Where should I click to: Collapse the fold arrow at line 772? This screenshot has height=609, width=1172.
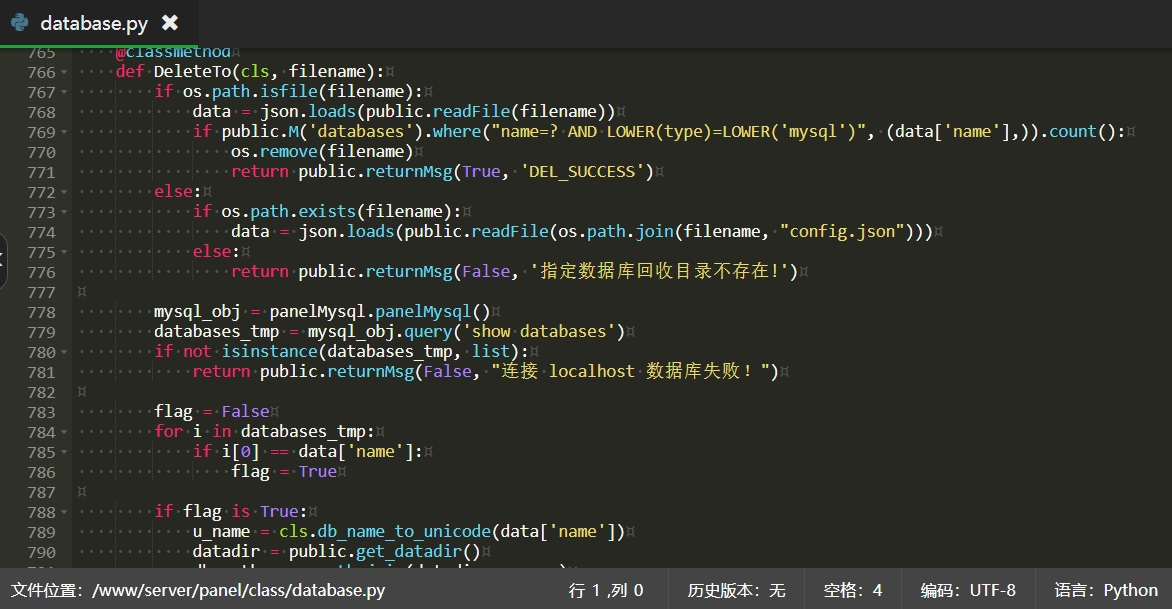[x=64, y=193]
